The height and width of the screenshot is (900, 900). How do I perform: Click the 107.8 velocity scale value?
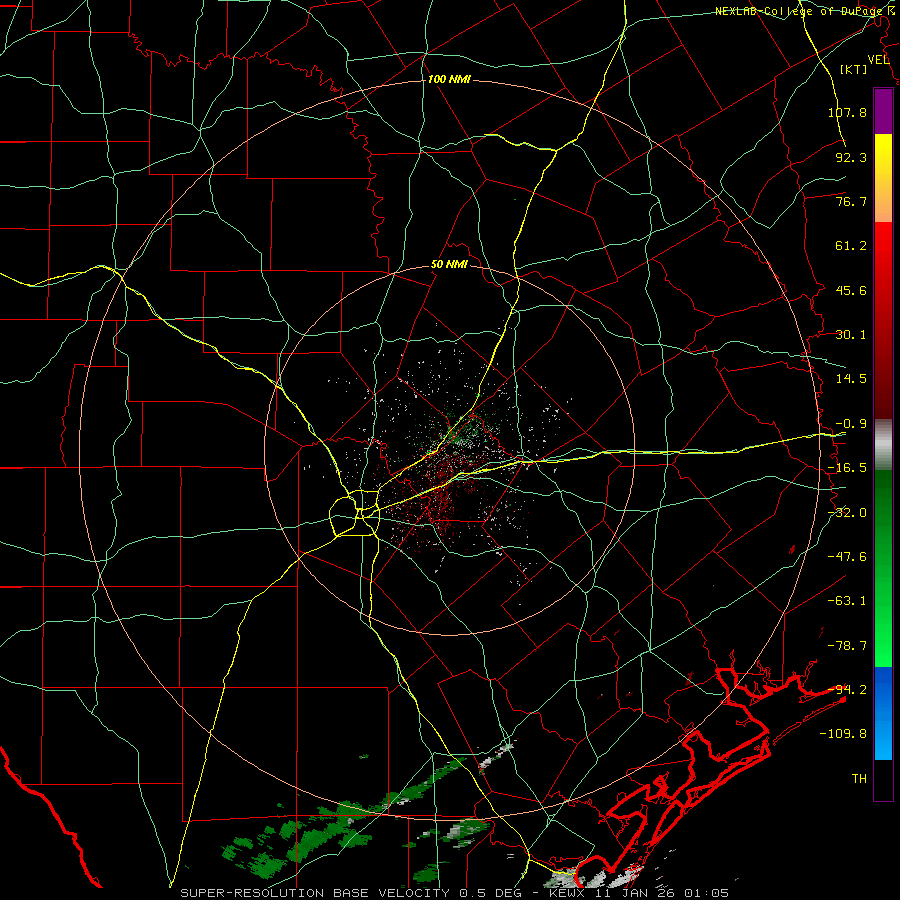pos(847,112)
